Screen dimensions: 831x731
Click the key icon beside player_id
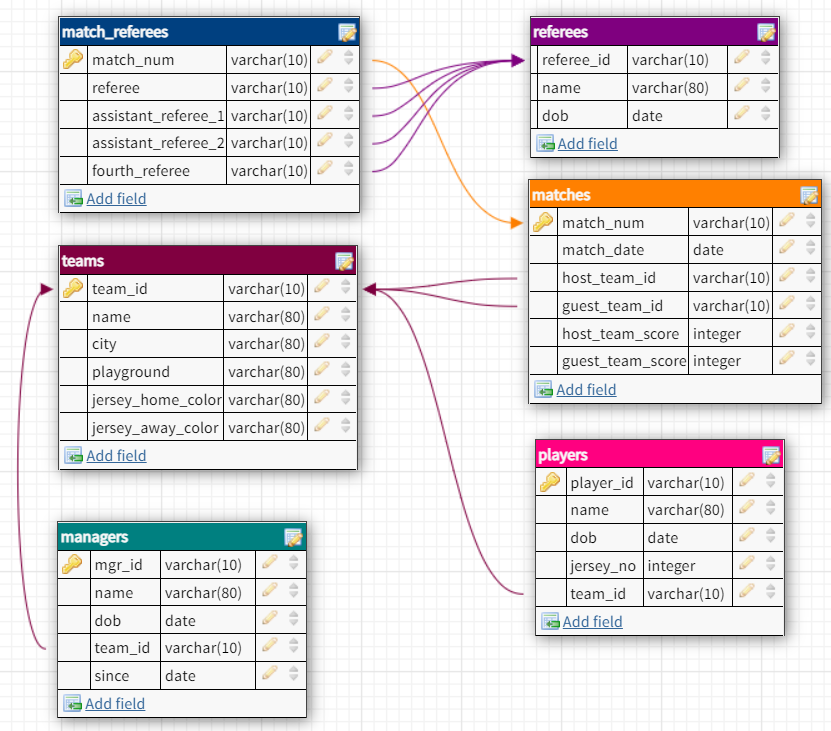click(550, 482)
